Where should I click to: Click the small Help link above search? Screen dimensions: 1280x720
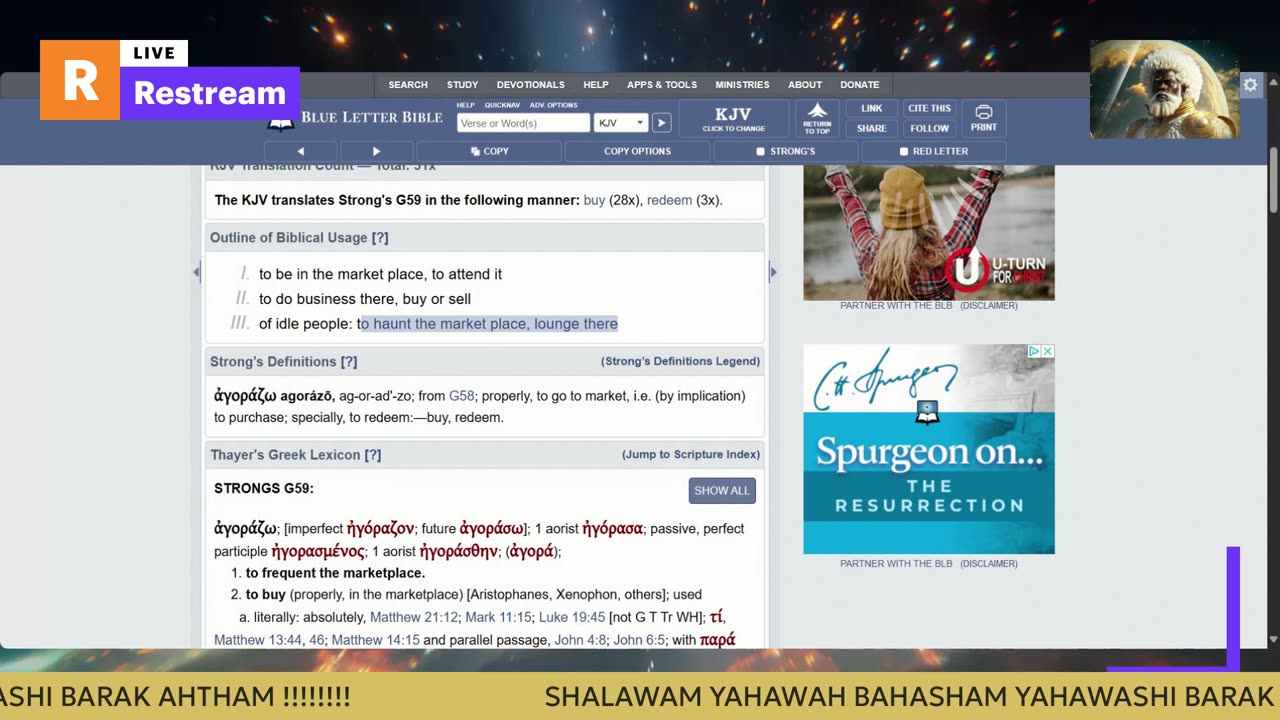coord(466,105)
